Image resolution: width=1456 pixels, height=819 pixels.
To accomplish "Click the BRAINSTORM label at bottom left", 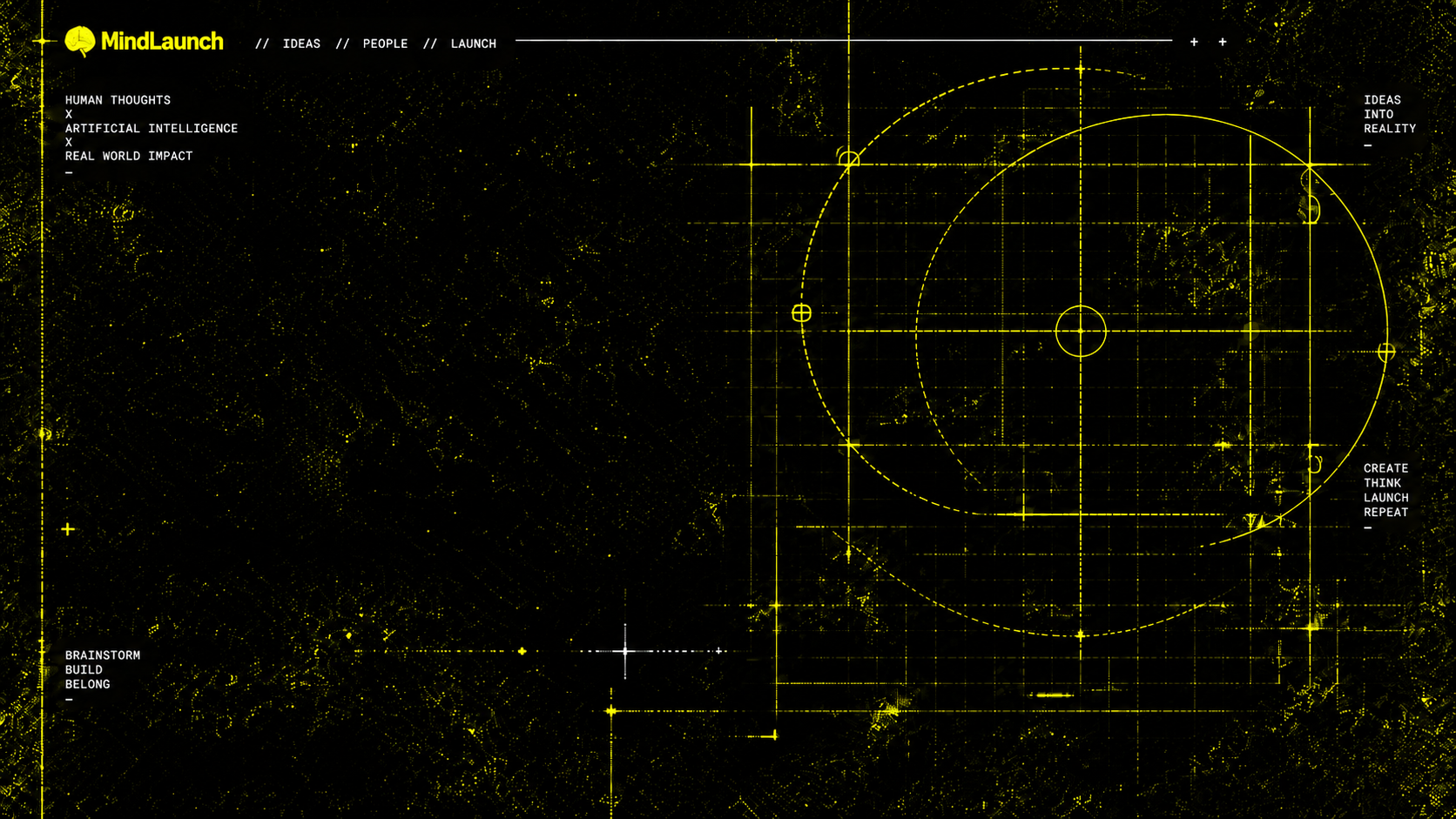I will (103, 655).
